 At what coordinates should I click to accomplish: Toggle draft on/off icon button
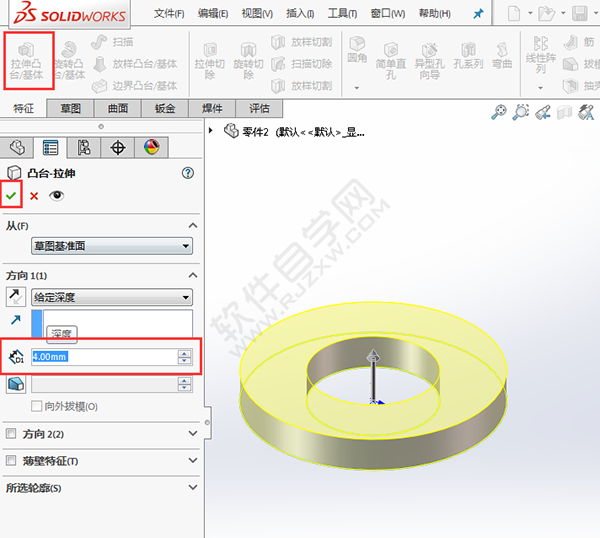[16, 384]
